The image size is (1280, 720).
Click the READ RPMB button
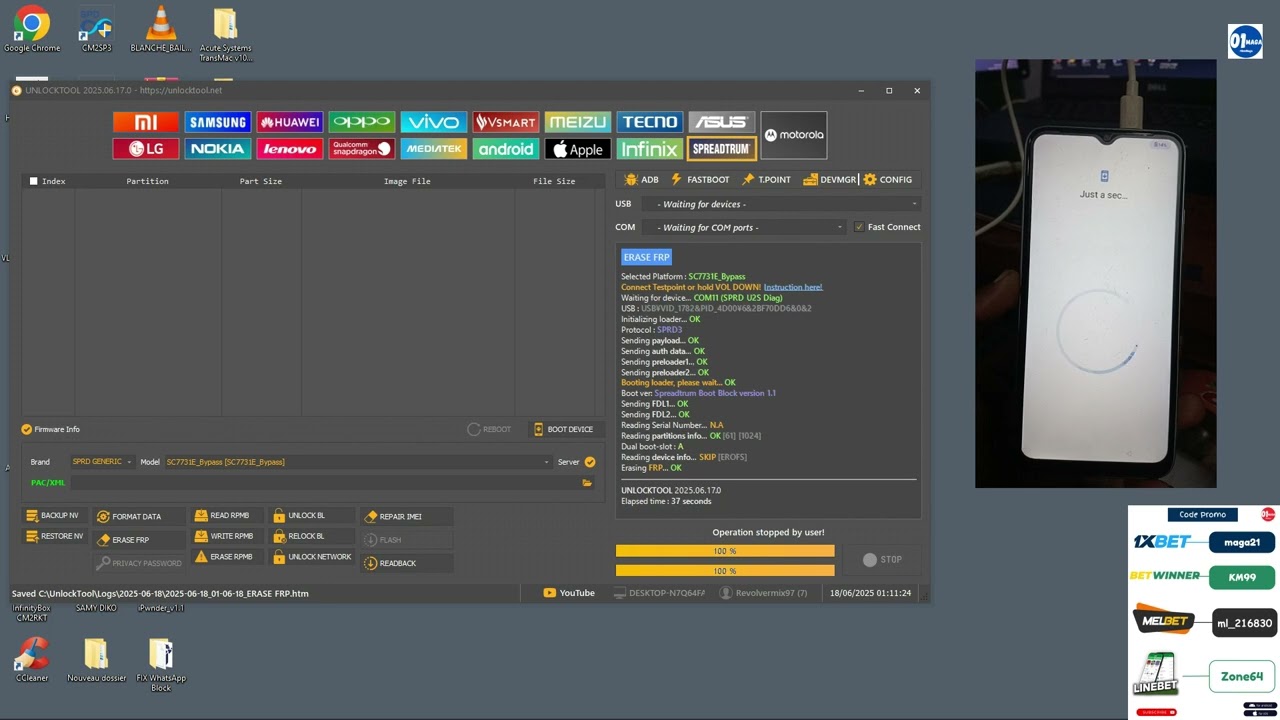pyautogui.click(x=228, y=516)
